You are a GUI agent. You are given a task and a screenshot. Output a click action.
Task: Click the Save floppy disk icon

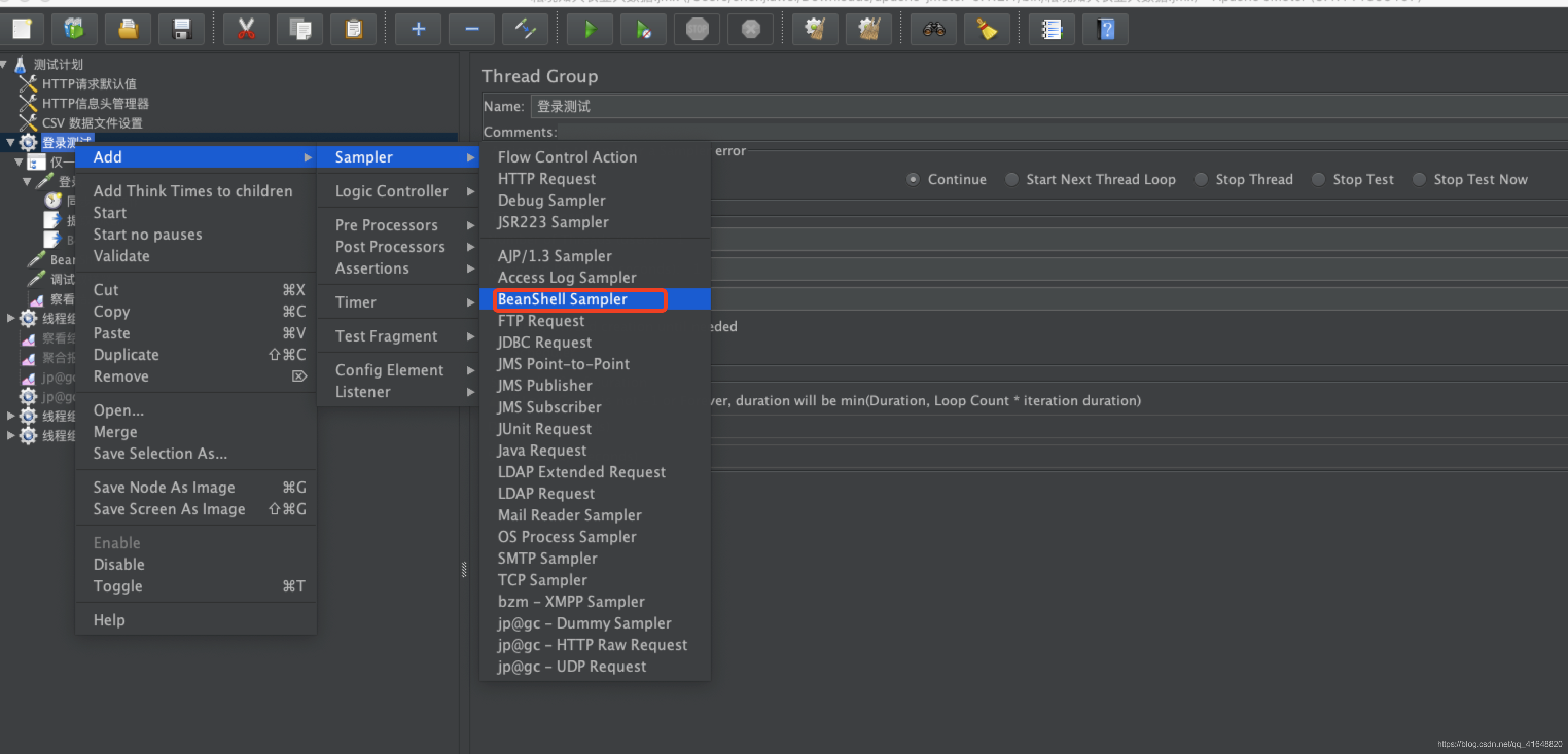182,29
